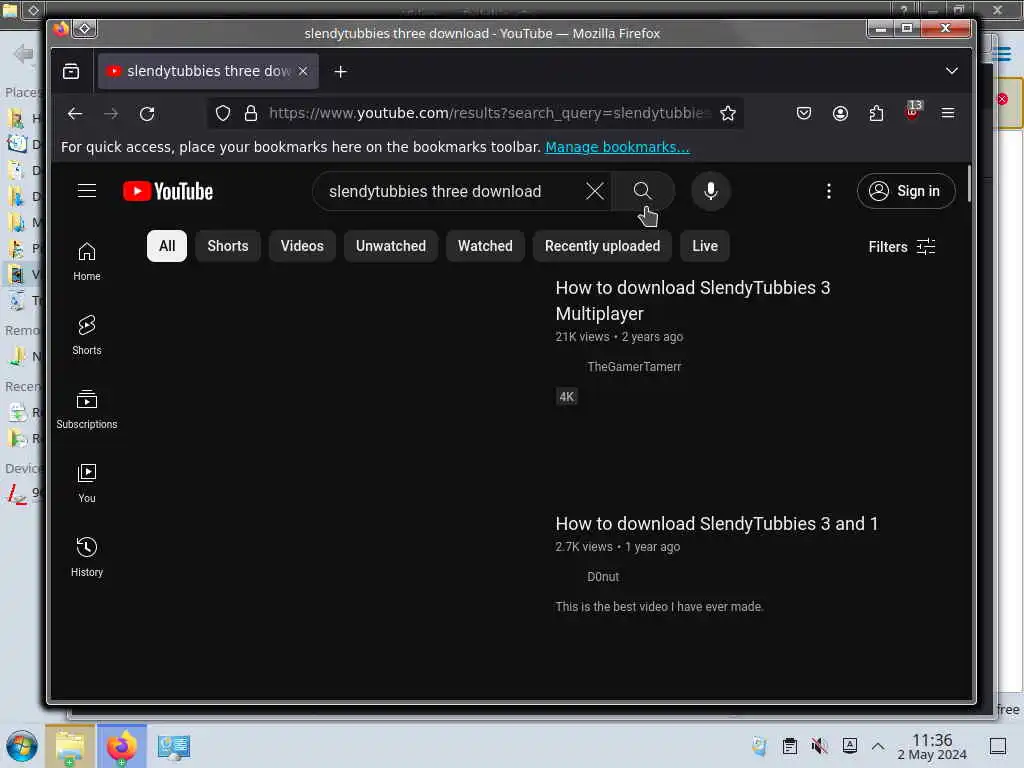Open Shorts in left sidebar
The width and height of the screenshot is (1024, 768).
pyautogui.click(x=87, y=336)
